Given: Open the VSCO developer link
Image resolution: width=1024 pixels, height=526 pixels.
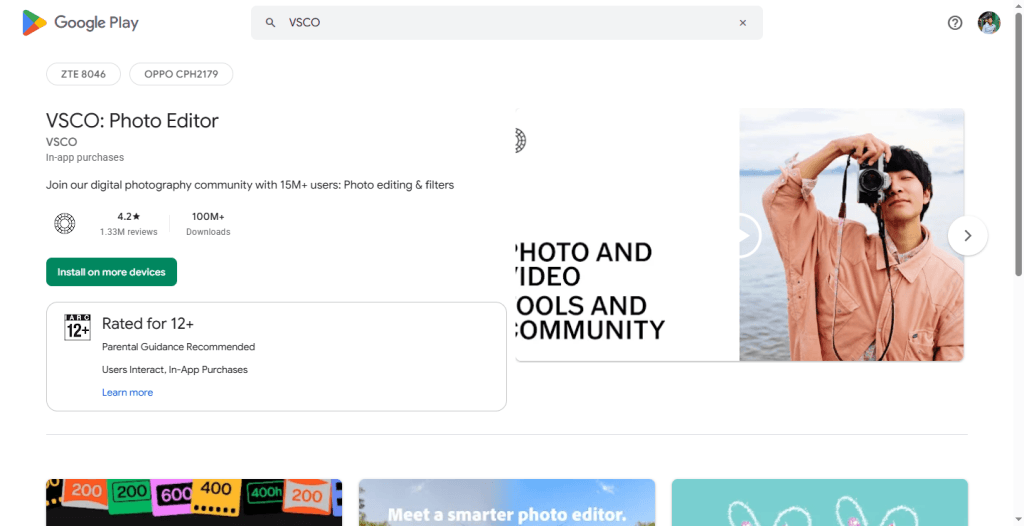Looking at the screenshot, I should pyautogui.click(x=61, y=142).
